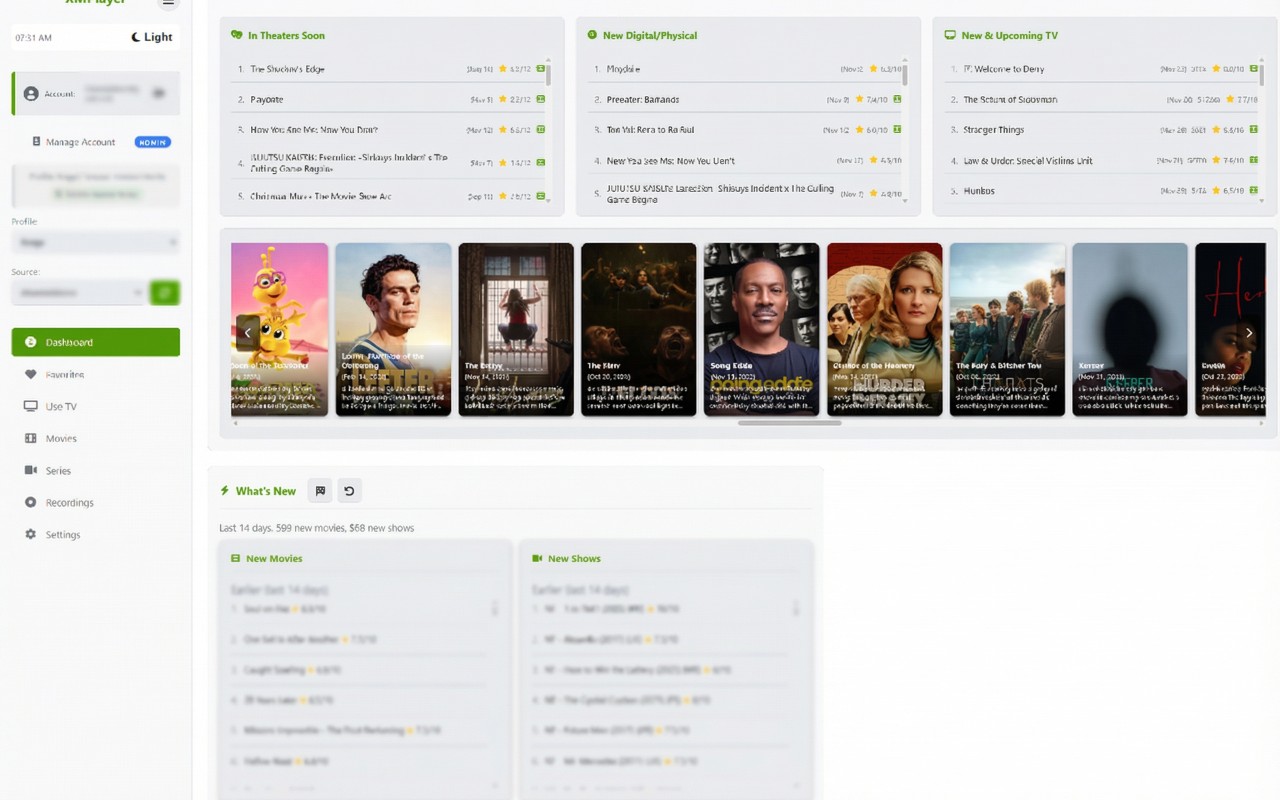Toggle the Light theme switch

152,37
